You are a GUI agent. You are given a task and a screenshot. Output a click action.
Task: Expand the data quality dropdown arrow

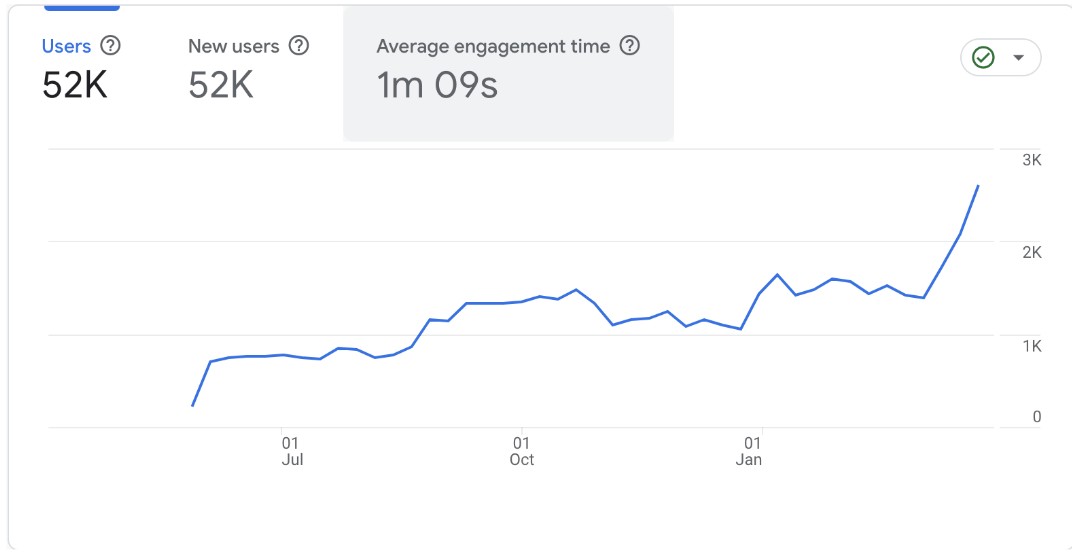(1018, 57)
